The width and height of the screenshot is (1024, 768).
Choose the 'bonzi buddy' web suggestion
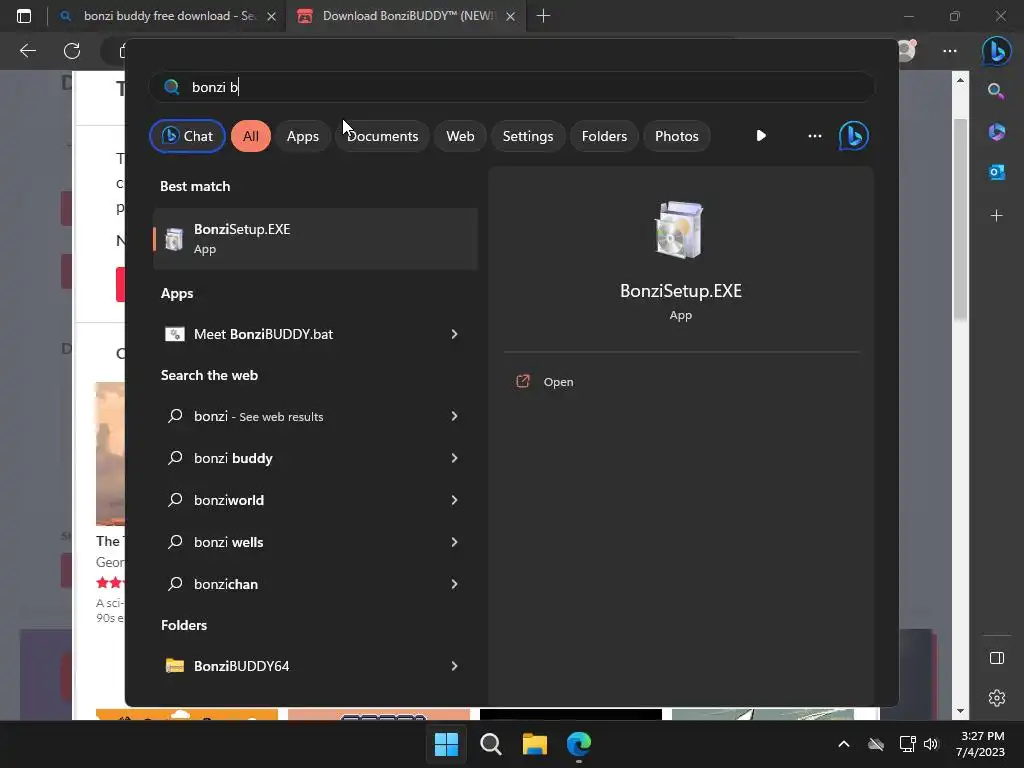[x=300, y=458]
